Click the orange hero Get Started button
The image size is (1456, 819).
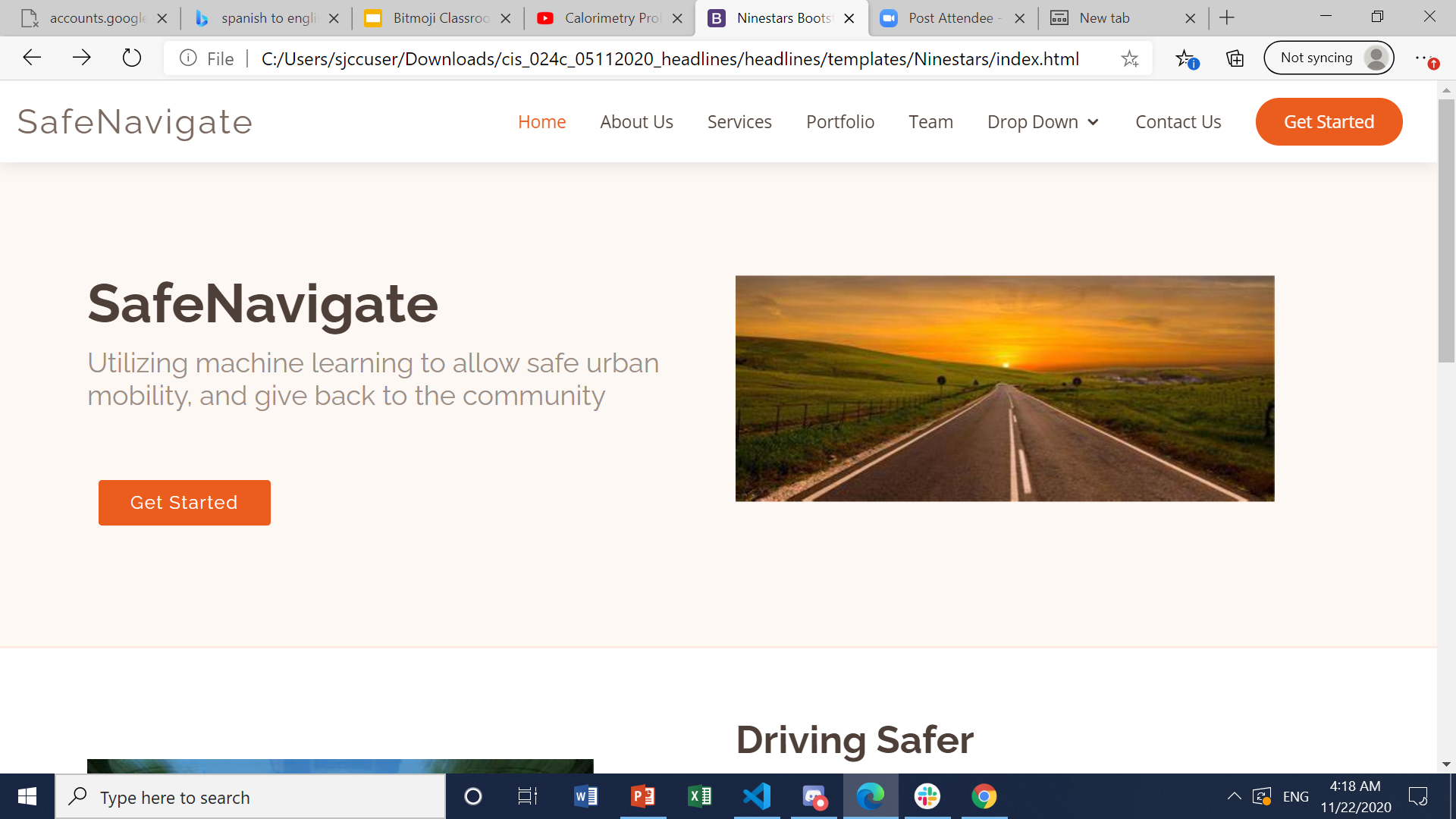pyautogui.click(x=184, y=503)
